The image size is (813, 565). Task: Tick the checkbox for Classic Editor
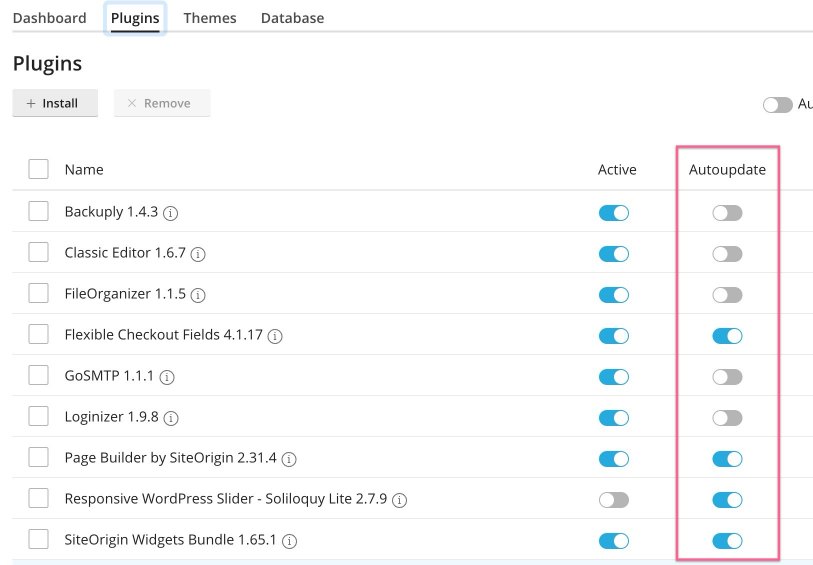(38, 252)
